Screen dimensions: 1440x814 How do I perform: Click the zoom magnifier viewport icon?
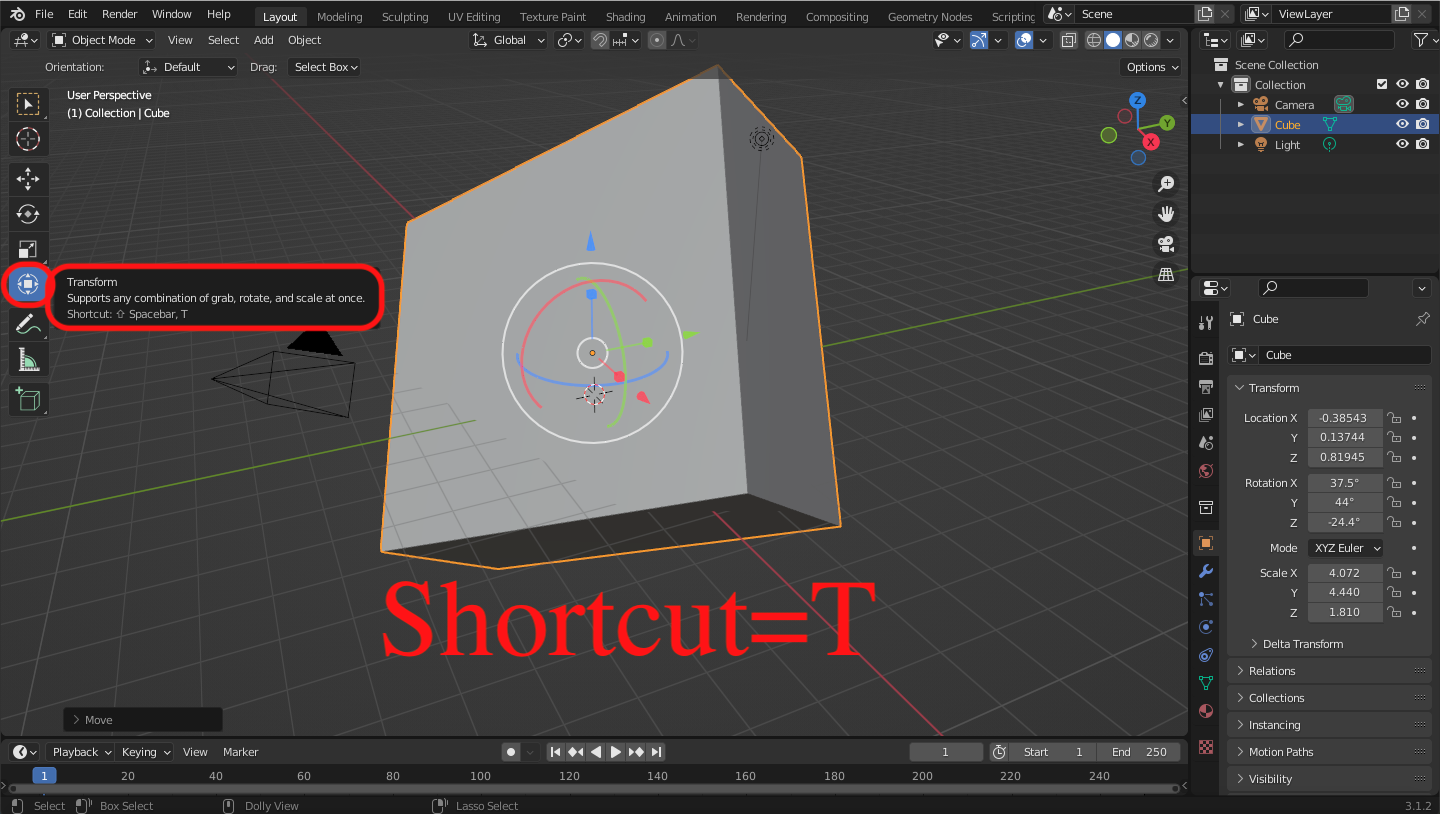point(1165,184)
